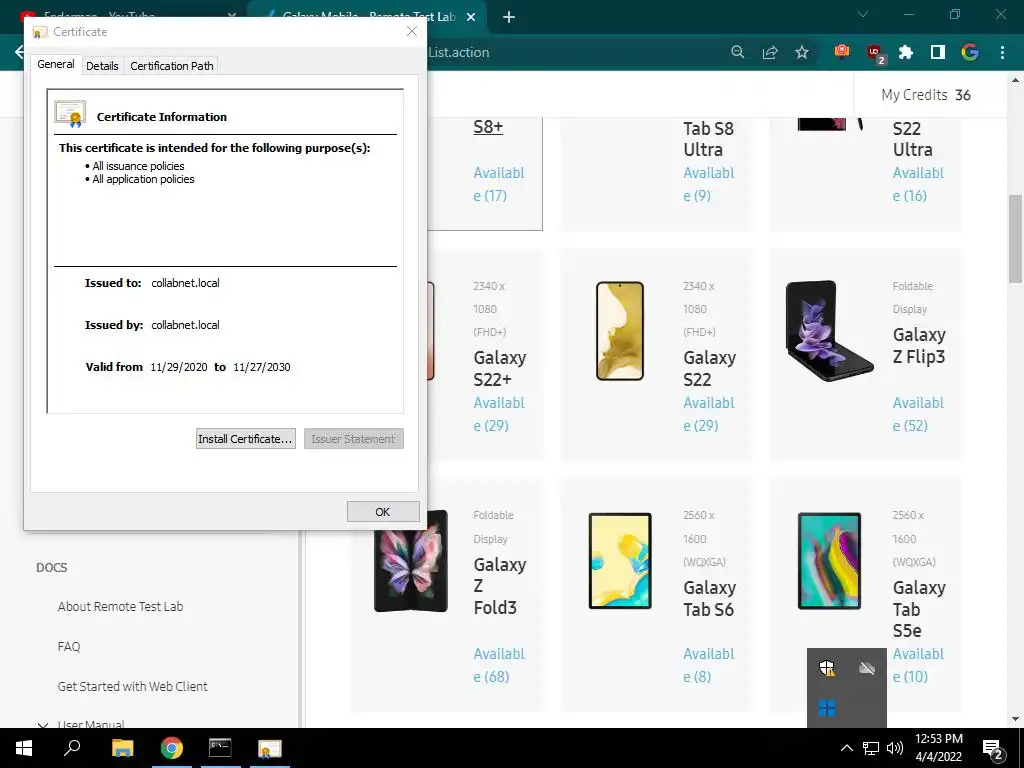1024x768 pixels.
Task: Open the uBlock Origin extension icon
Action: (874, 53)
